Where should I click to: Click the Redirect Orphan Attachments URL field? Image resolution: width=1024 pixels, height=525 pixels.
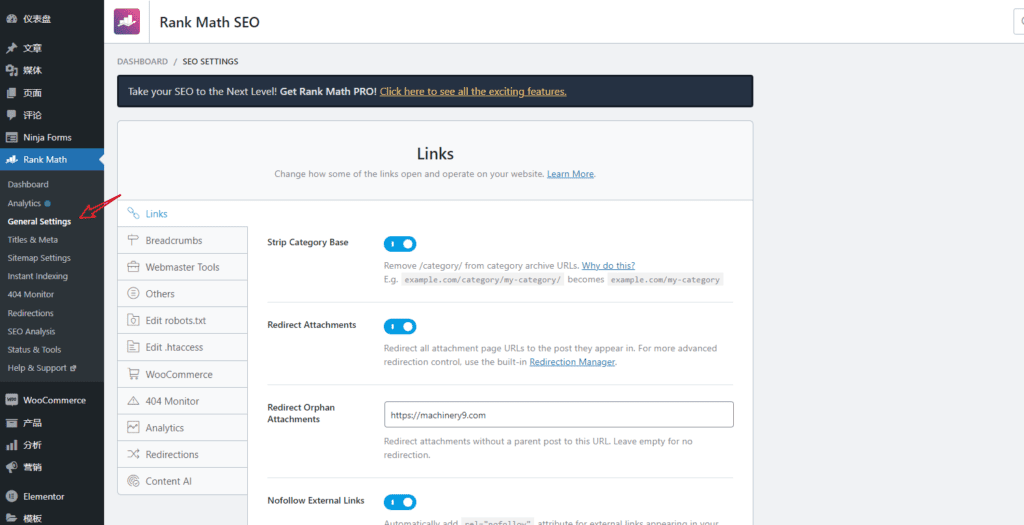559,415
